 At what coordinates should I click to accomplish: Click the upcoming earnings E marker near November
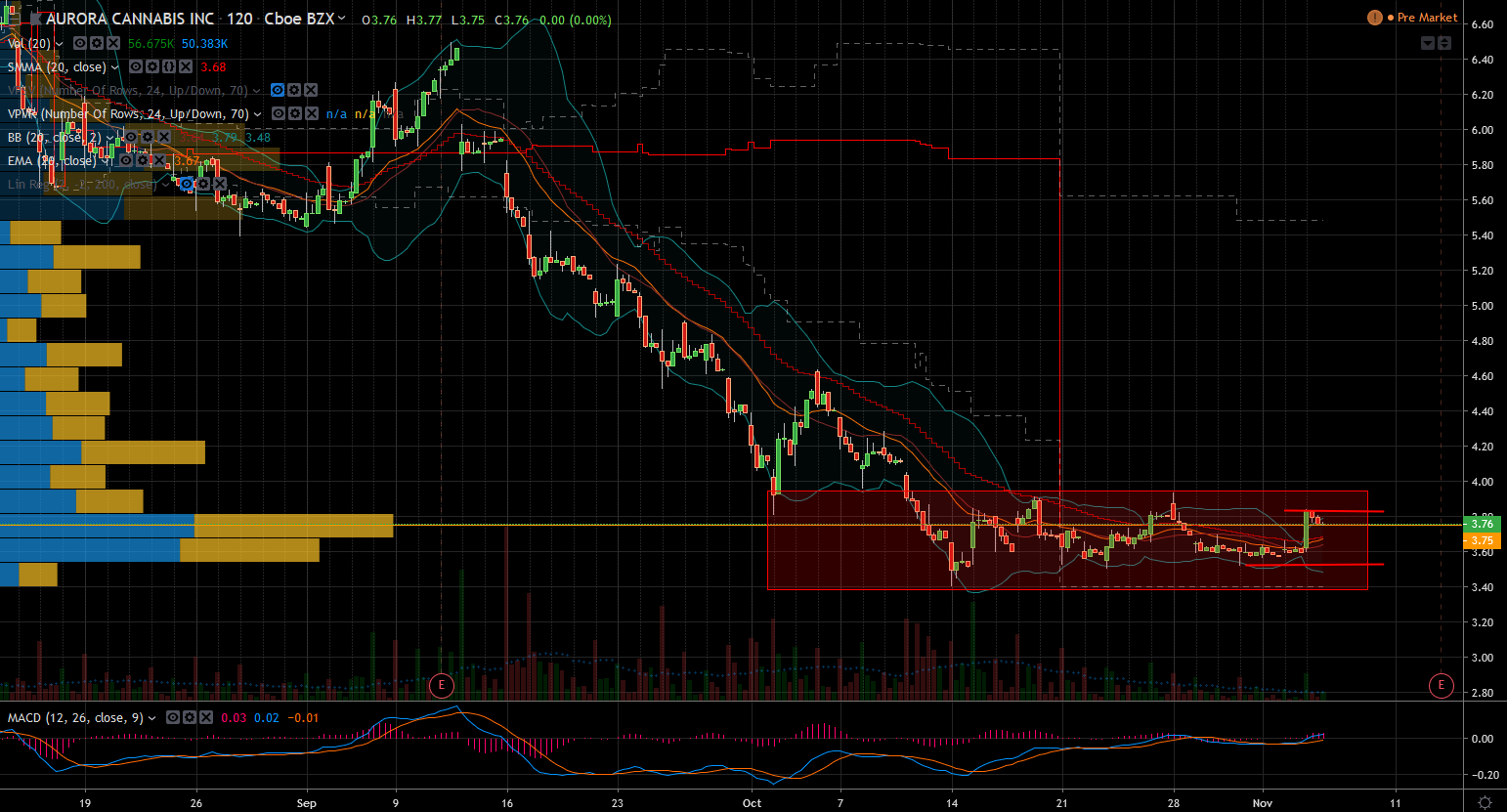pos(1441,685)
